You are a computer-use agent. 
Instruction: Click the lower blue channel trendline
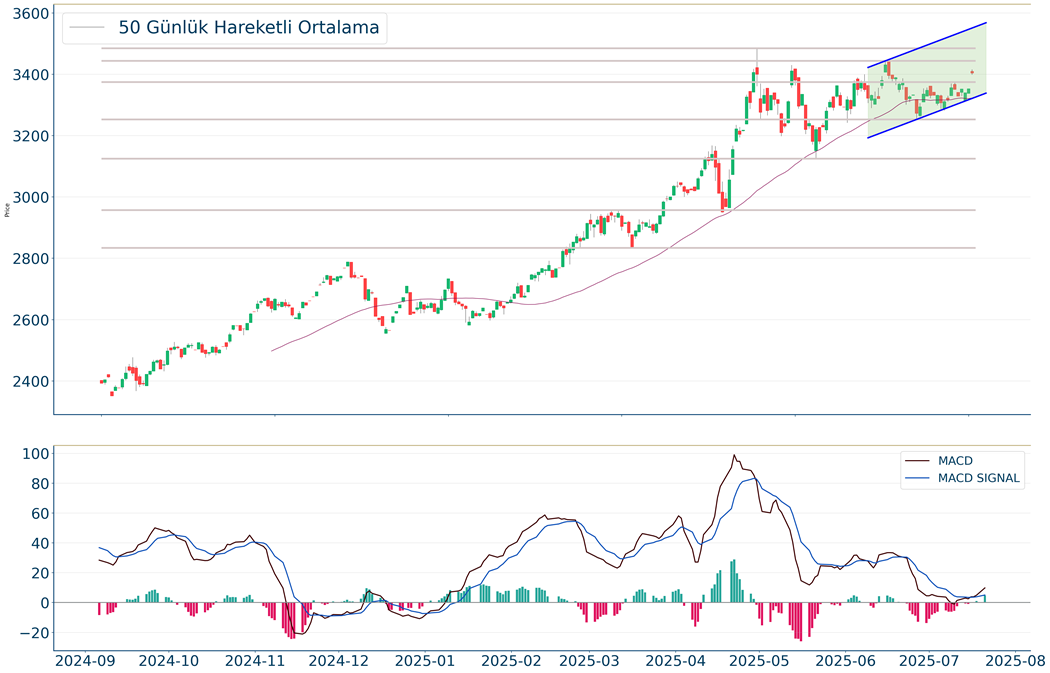tap(927, 115)
